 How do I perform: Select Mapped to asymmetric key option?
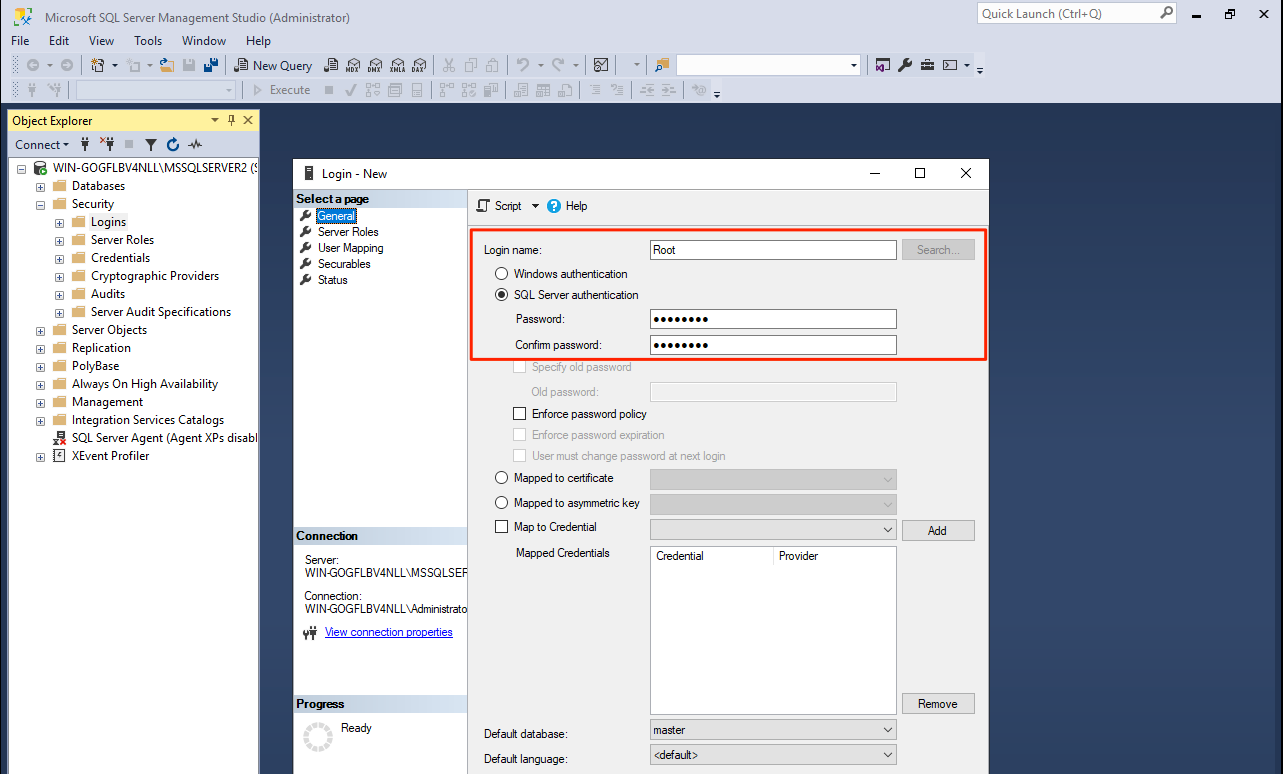click(x=502, y=503)
